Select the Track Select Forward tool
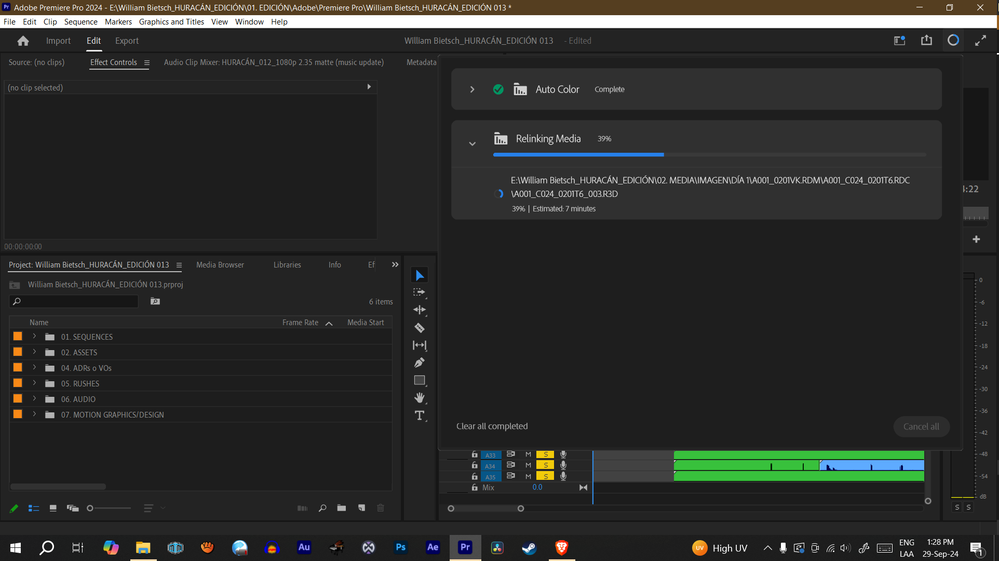 tap(419, 293)
